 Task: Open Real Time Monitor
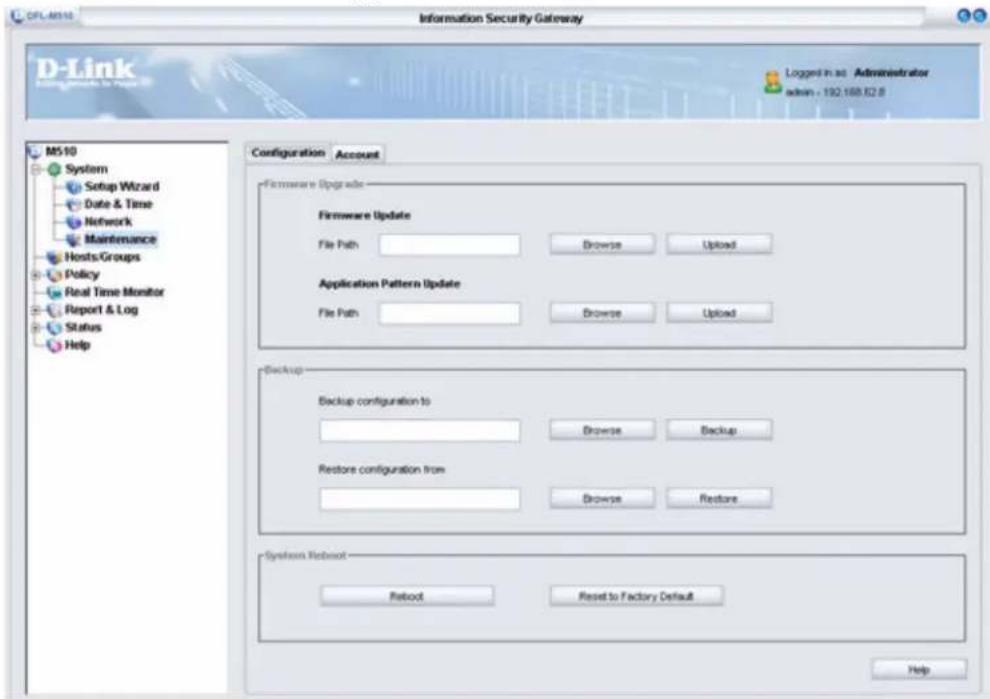pos(114,292)
